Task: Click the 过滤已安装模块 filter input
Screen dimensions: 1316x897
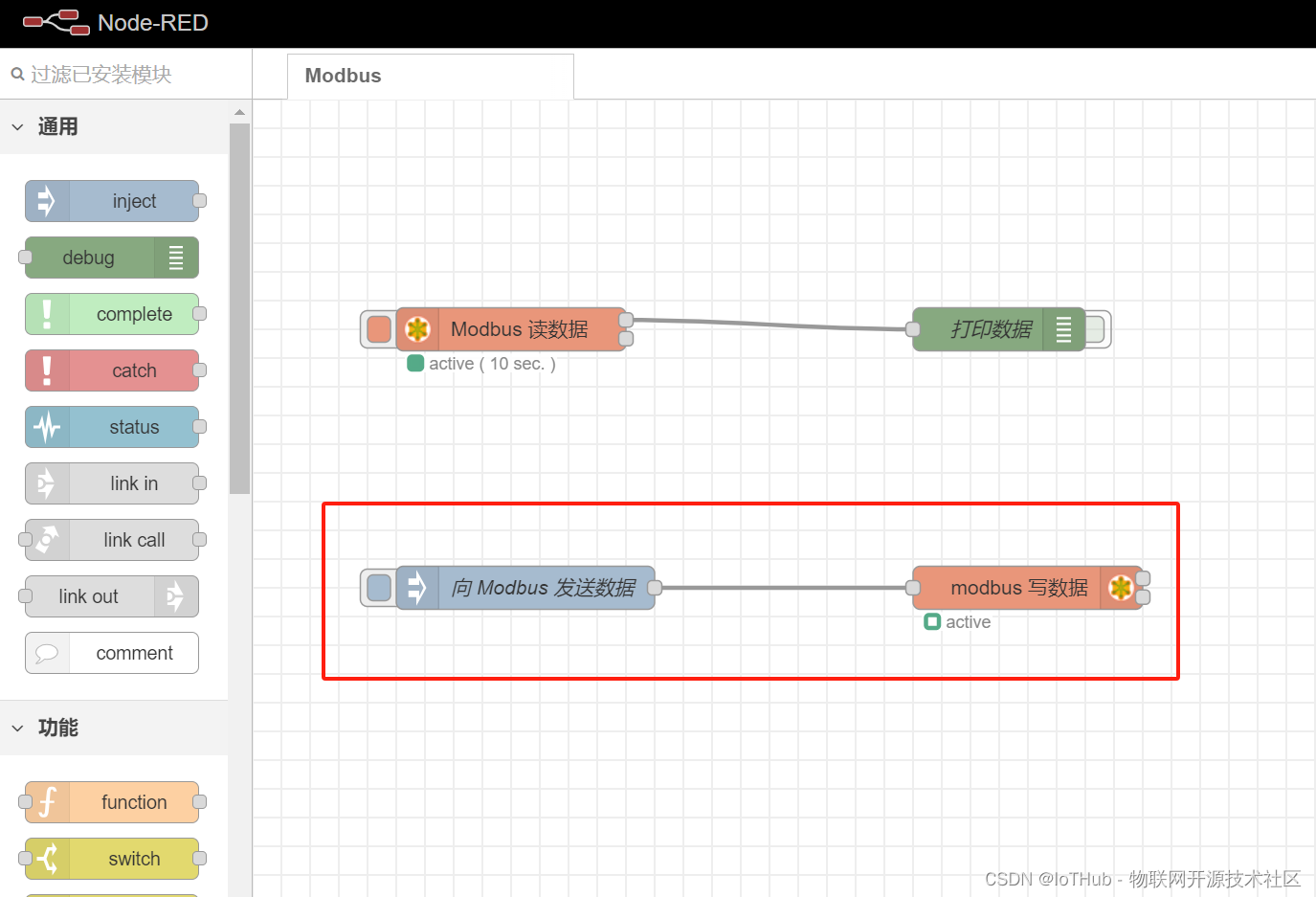Action: pos(126,74)
